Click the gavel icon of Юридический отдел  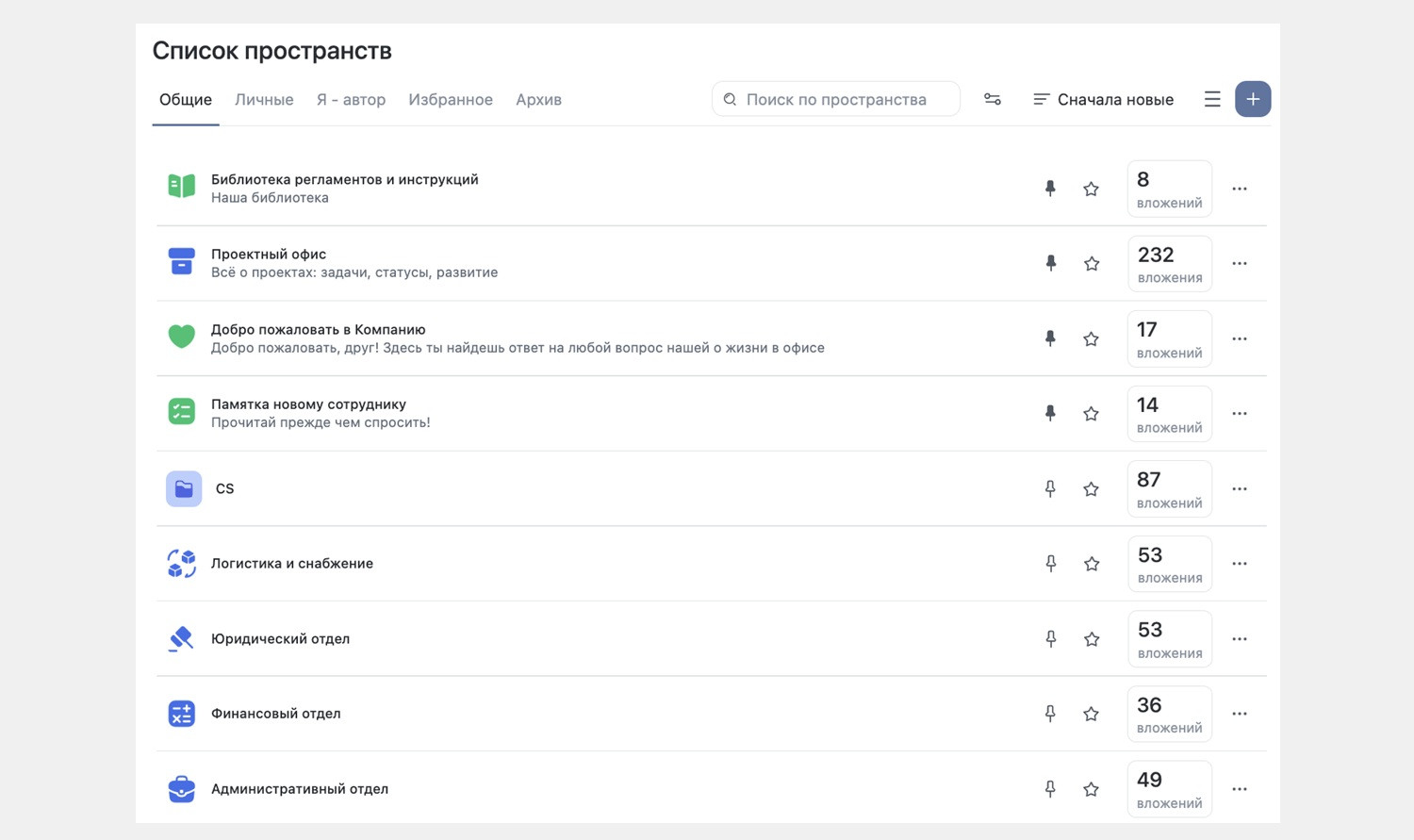[182, 638]
